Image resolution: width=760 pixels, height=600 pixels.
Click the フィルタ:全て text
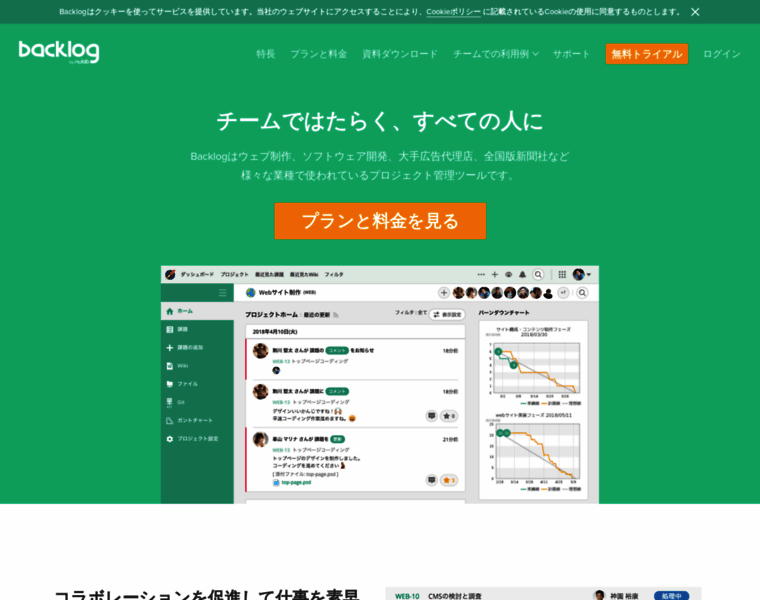tap(411, 313)
